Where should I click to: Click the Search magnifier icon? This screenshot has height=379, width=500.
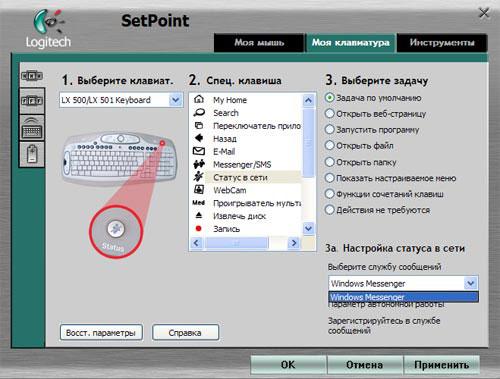point(199,112)
